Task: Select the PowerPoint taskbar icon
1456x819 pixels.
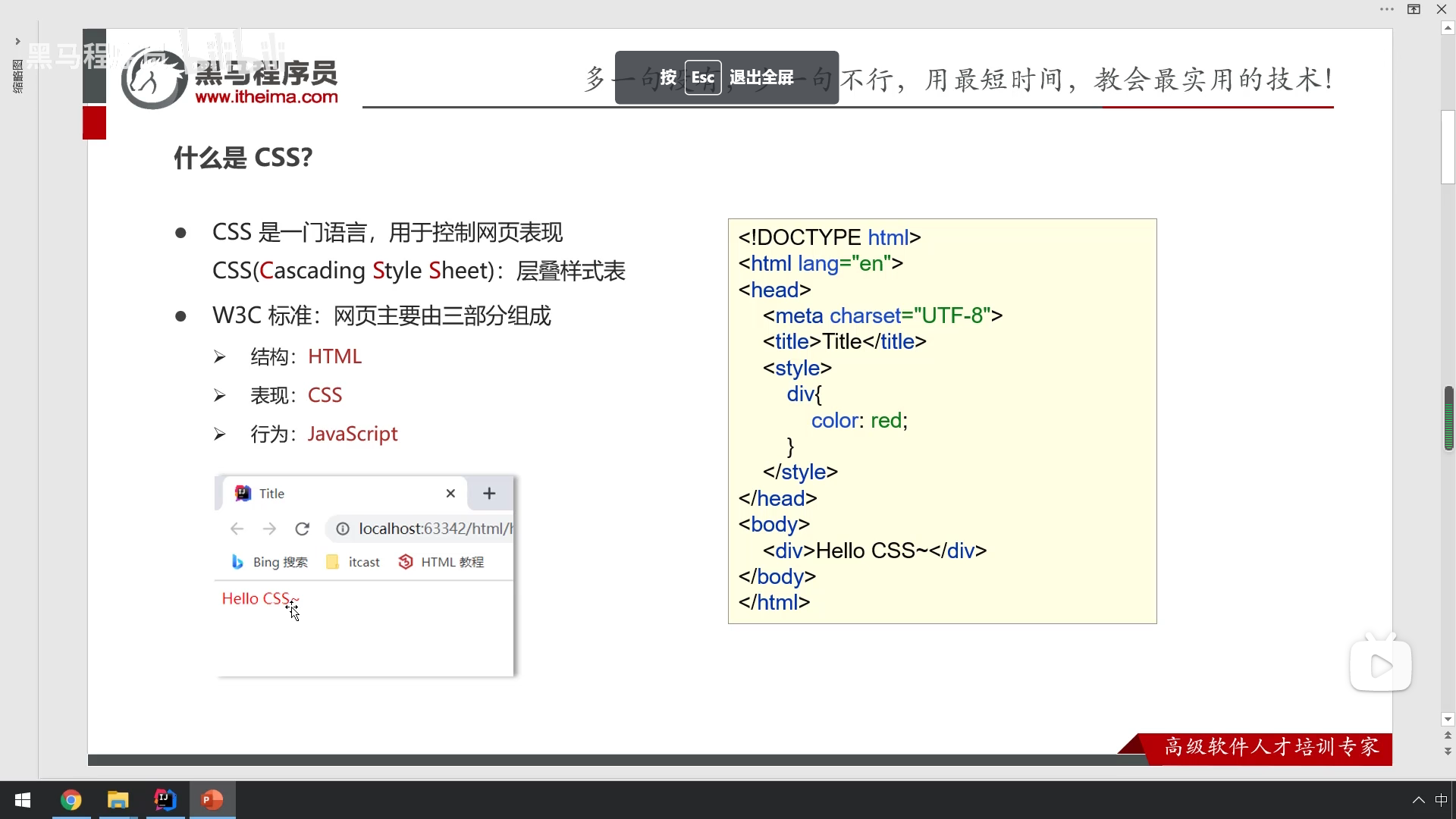Action: pyautogui.click(x=212, y=800)
